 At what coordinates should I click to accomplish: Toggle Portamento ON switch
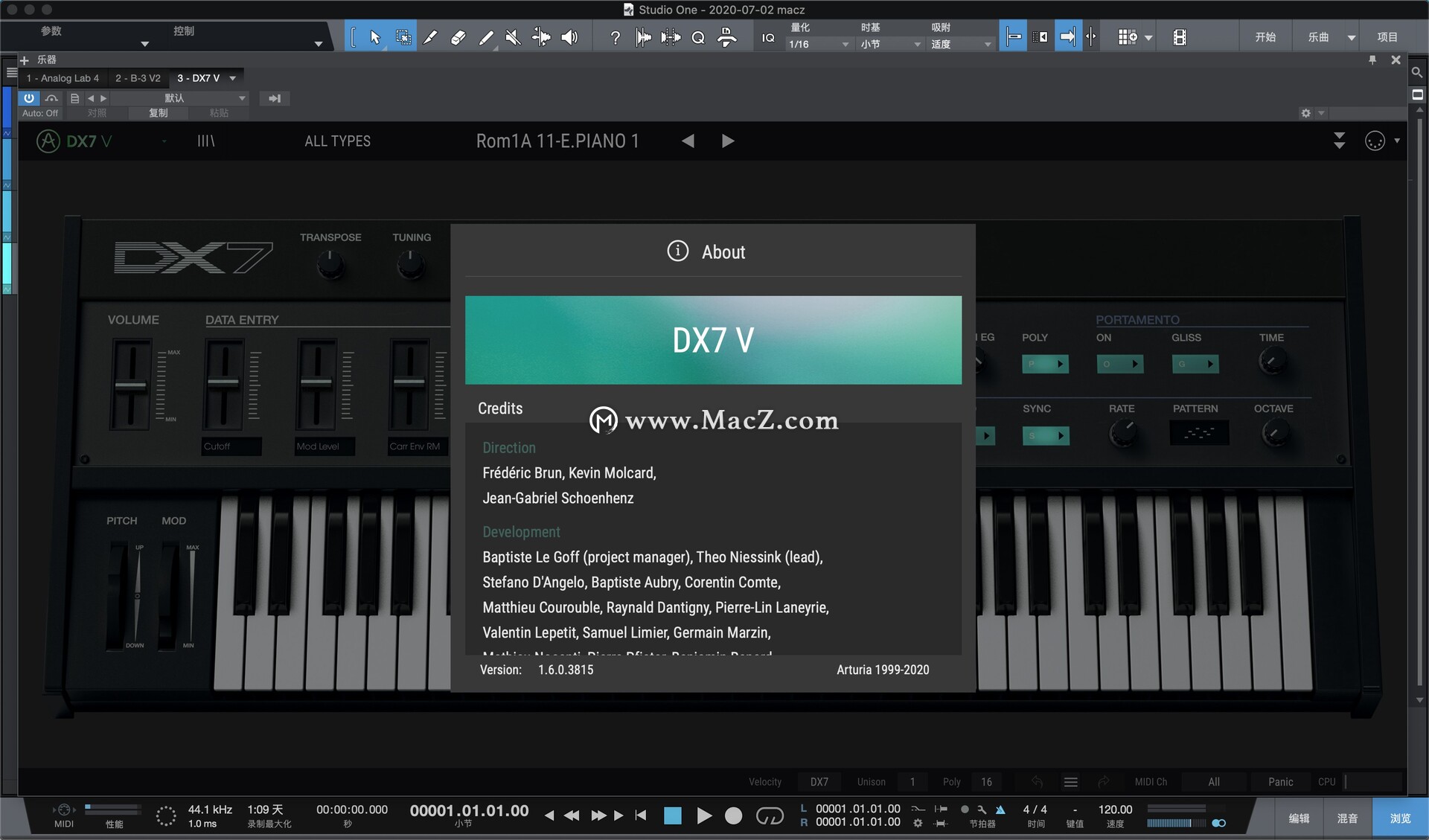point(1119,364)
